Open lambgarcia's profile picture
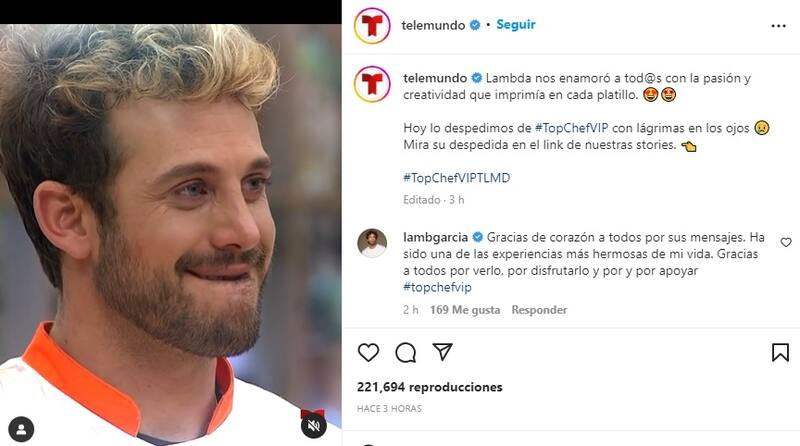The image size is (800, 446). coord(372,243)
